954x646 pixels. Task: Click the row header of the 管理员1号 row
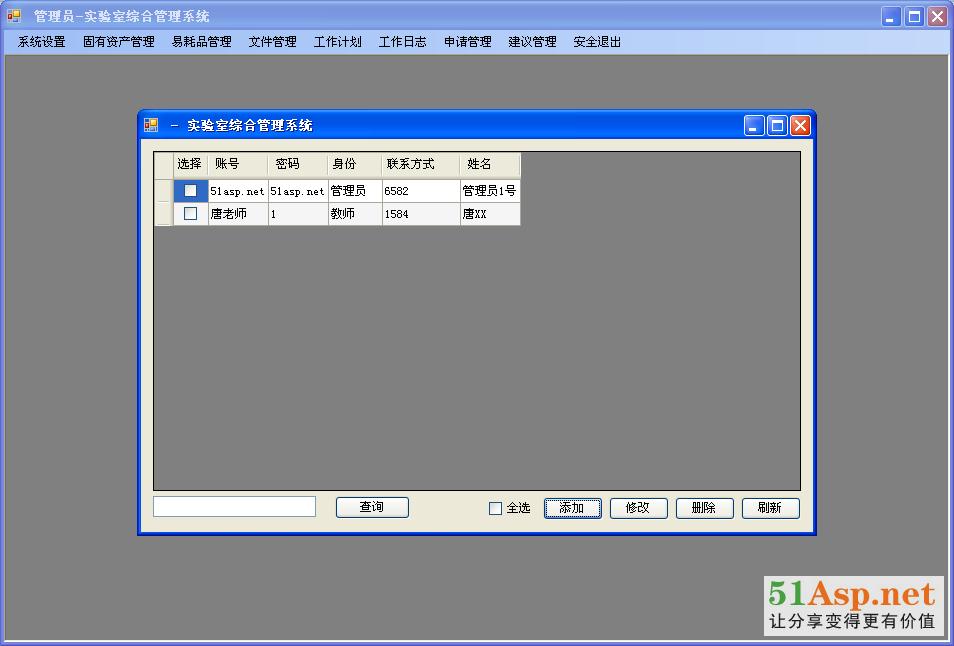pos(164,190)
